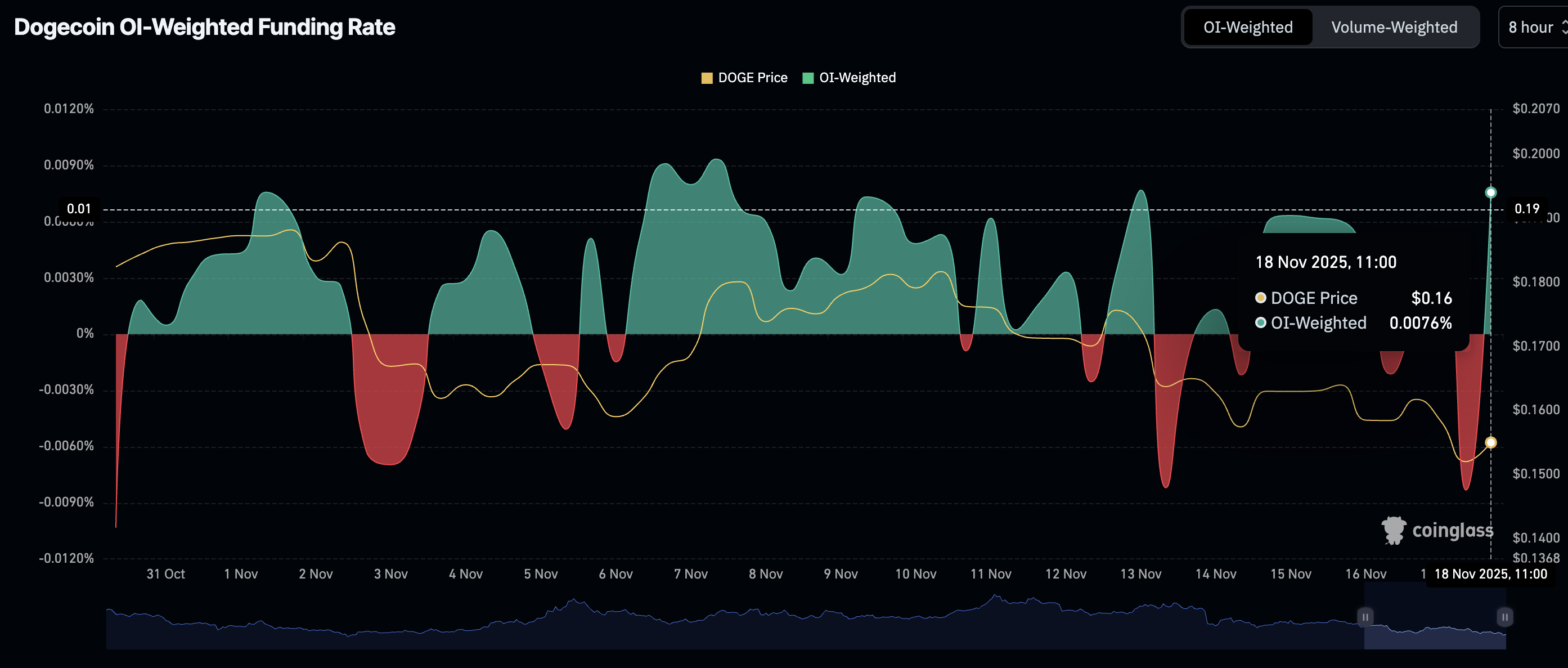1568x668 pixels.
Task: Grab the left range slider handle
Action: [x=1365, y=617]
